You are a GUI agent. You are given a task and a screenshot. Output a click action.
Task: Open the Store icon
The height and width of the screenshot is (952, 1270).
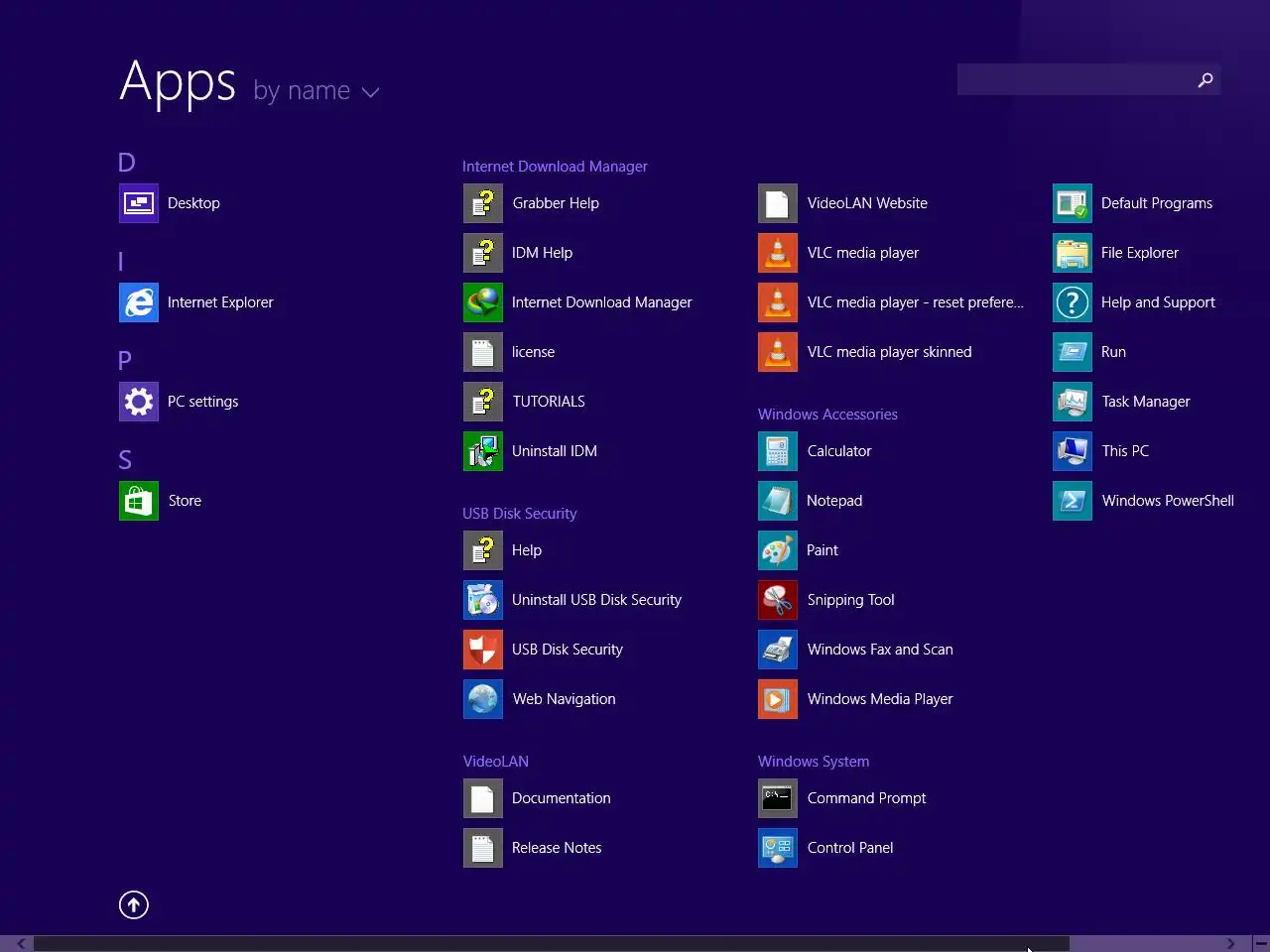tap(139, 501)
